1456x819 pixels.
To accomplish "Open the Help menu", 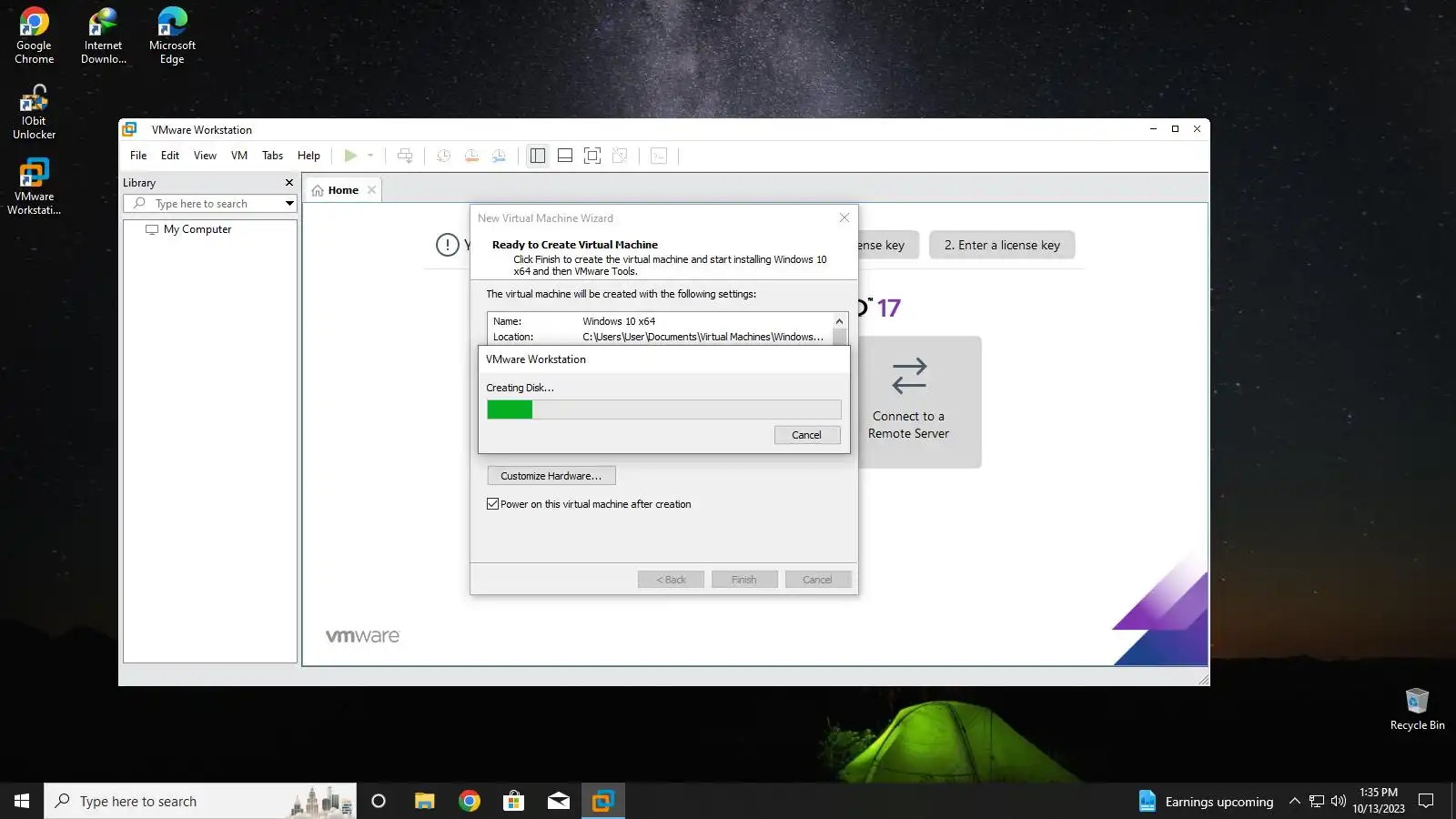I will [308, 156].
